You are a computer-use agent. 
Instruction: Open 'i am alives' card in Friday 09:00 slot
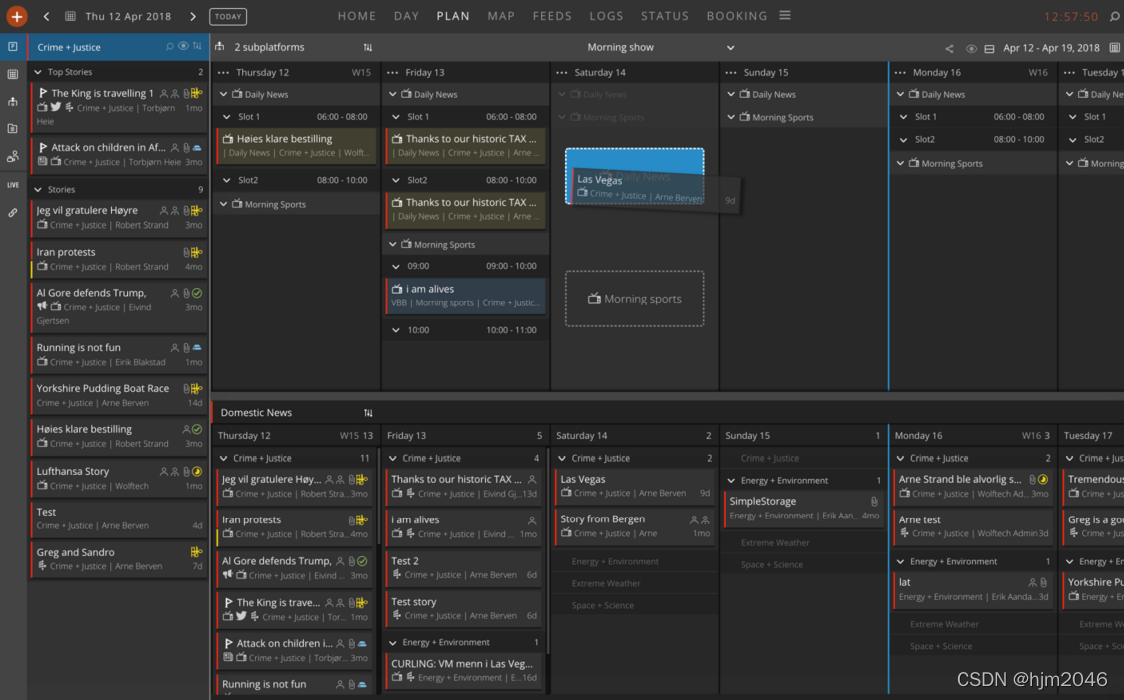(465, 295)
